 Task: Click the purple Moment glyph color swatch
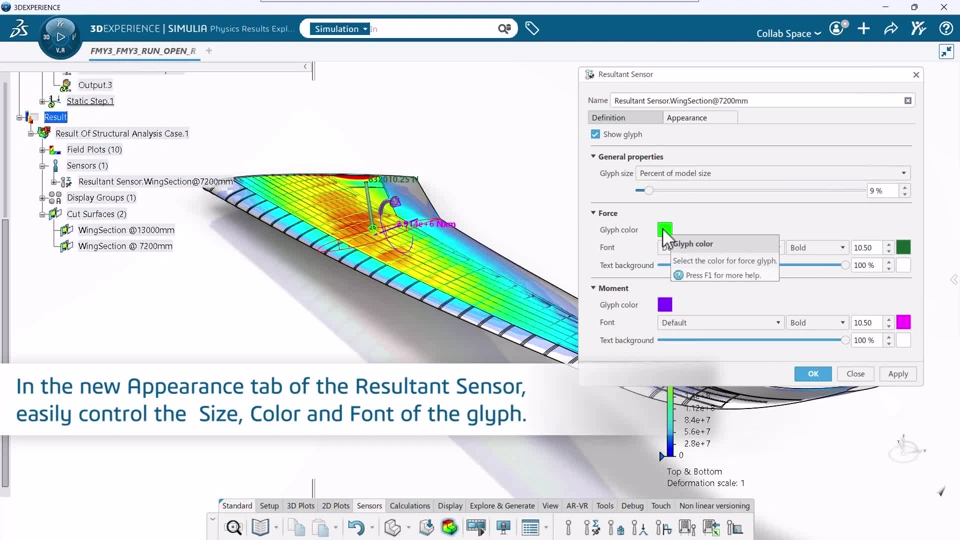665,305
